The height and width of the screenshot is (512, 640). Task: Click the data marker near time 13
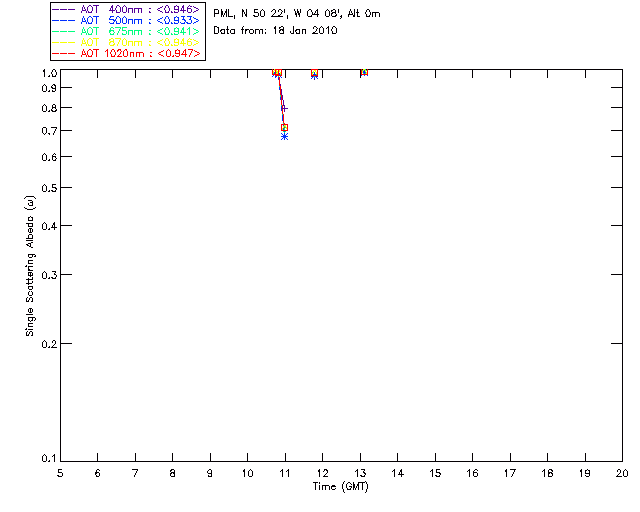tap(364, 72)
